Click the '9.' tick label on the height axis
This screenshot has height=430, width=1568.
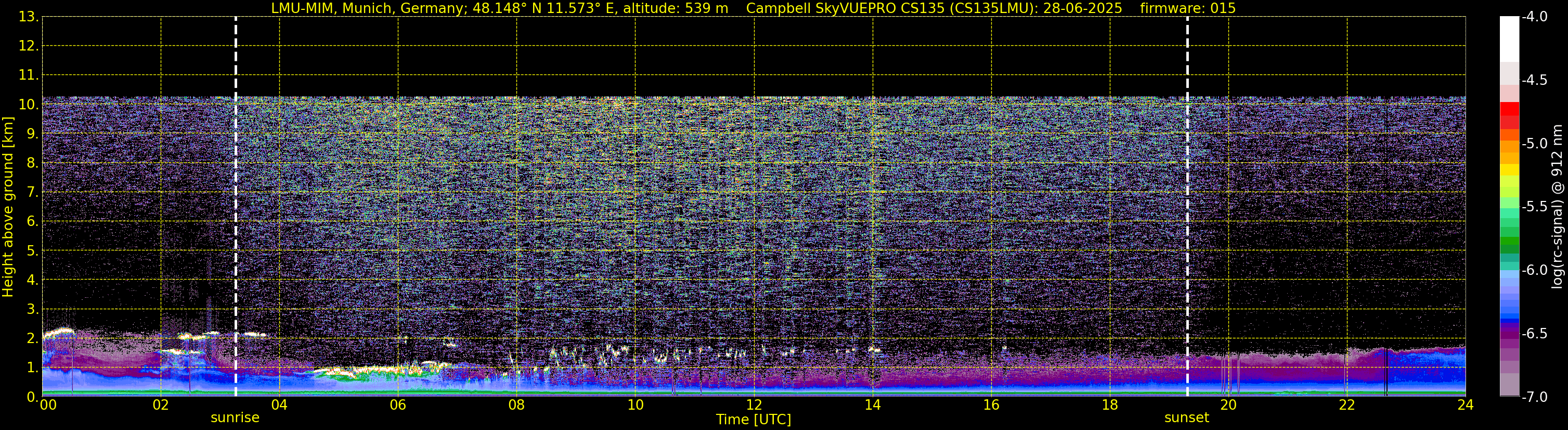coord(32,134)
